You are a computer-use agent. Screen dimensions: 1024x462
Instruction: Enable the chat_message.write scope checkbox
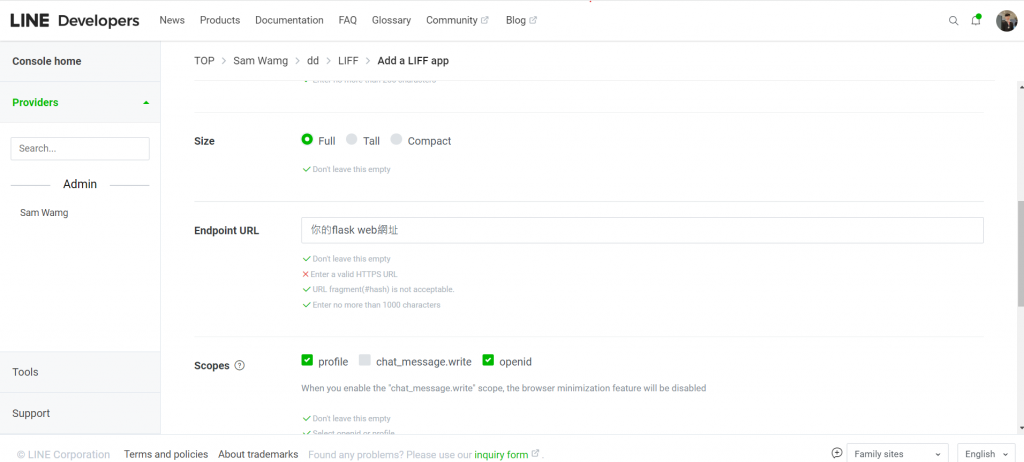coord(364,360)
